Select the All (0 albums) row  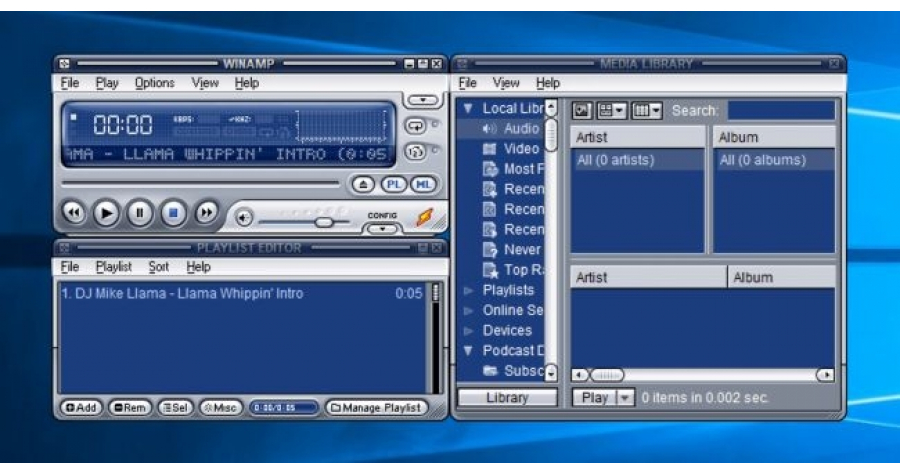774,160
